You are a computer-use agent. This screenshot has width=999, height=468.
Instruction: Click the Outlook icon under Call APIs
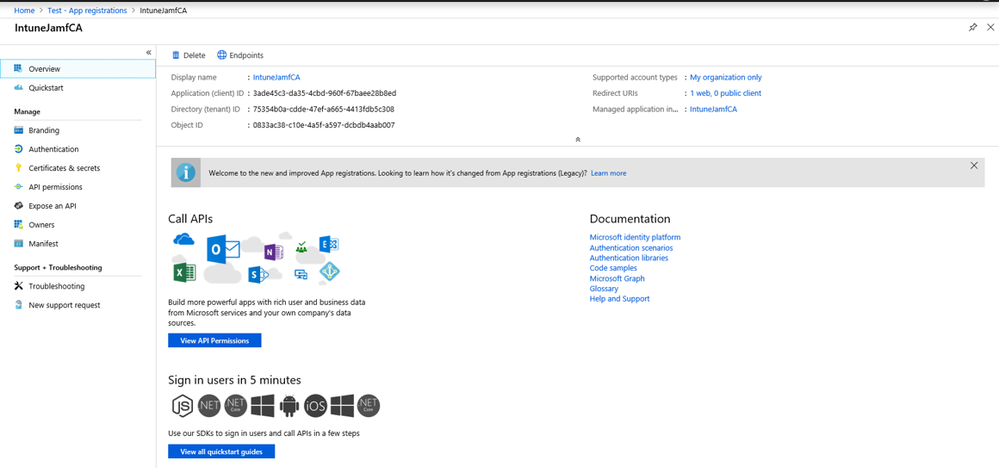click(223, 249)
